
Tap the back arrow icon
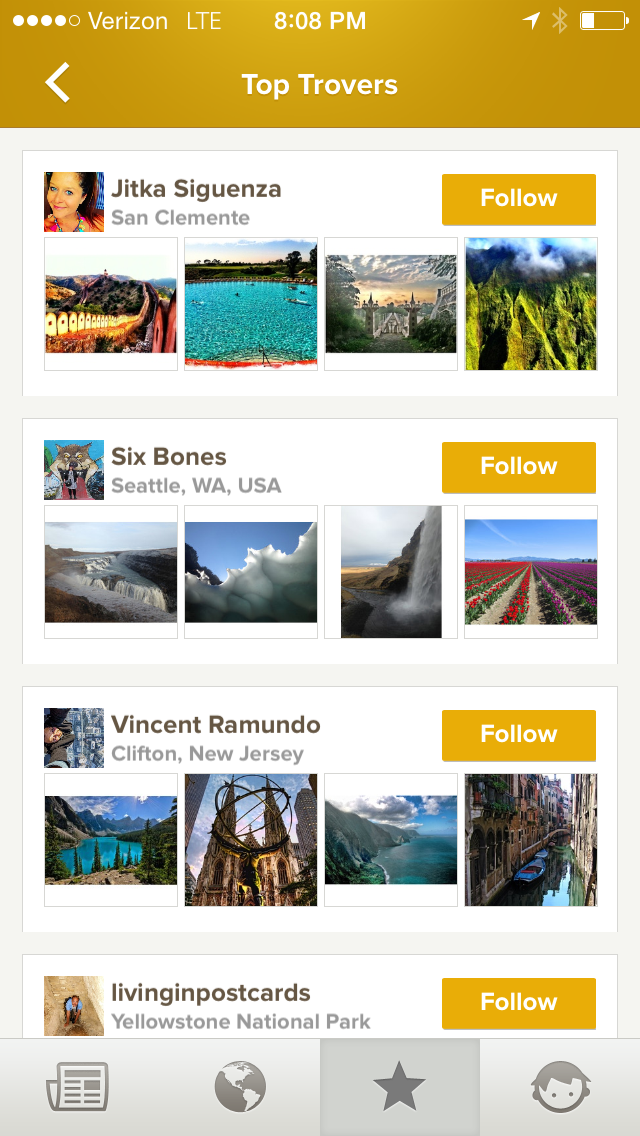pos(58,83)
